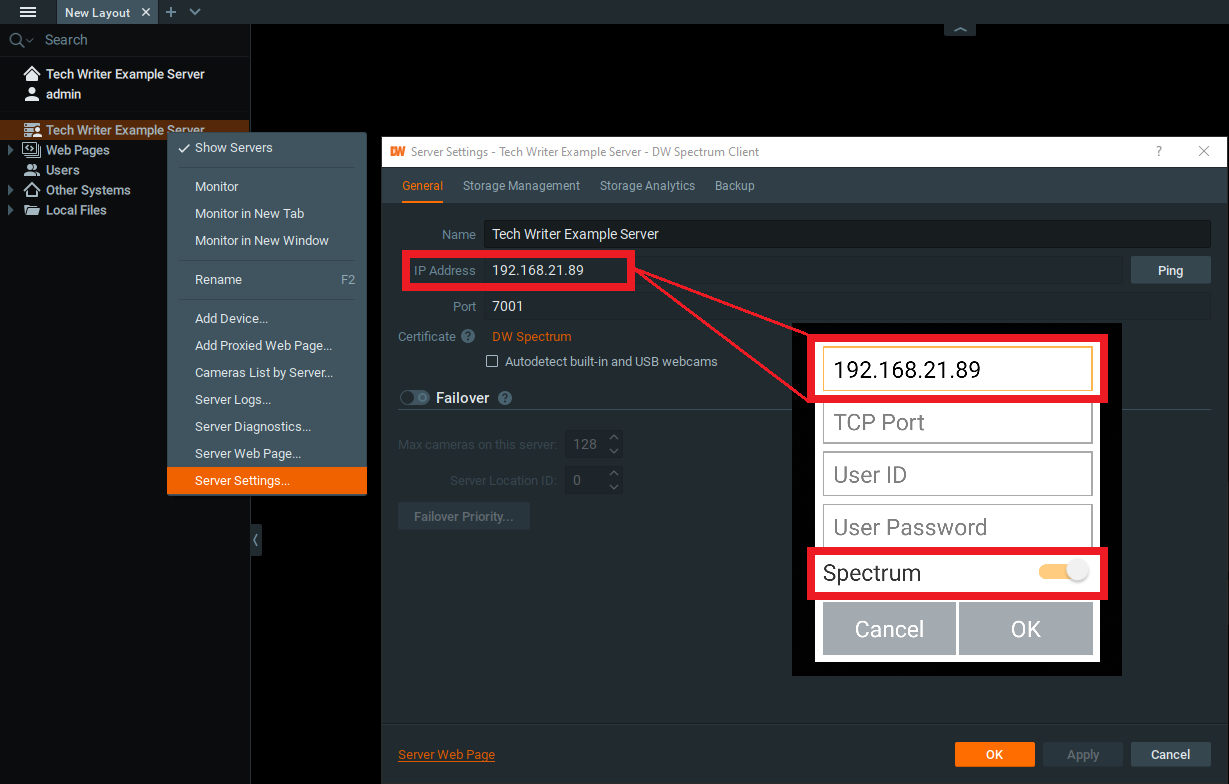Click the Ping button

pos(1170,269)
